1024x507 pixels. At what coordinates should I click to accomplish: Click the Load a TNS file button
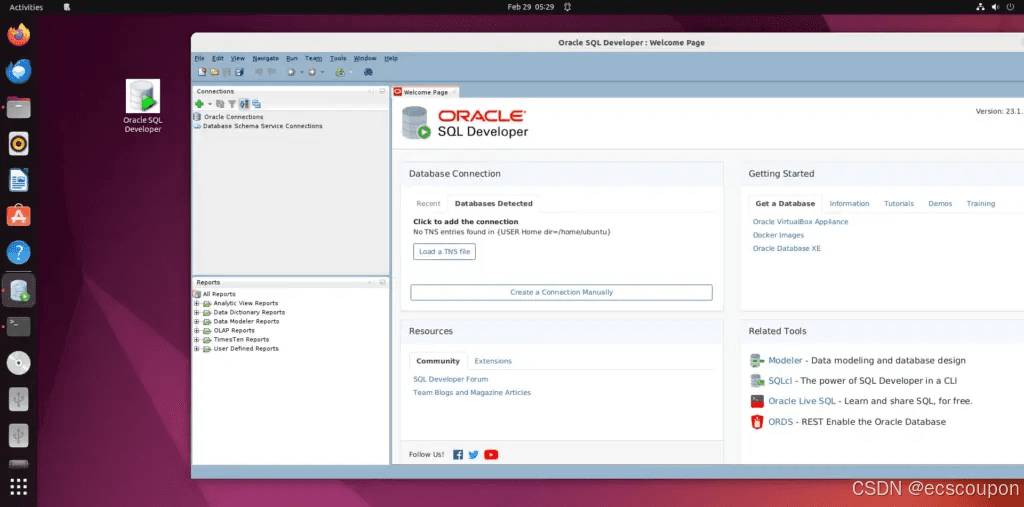(x=444, y=252)
